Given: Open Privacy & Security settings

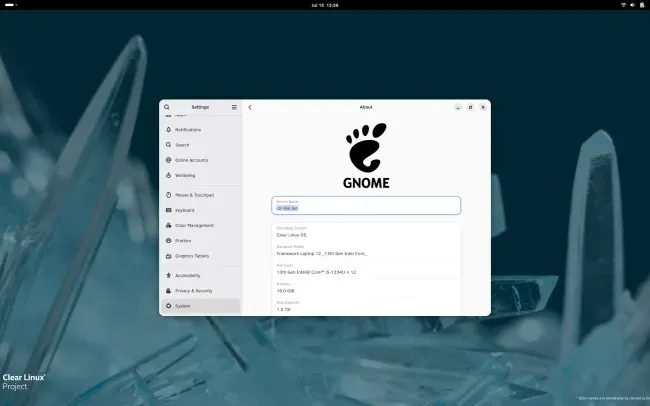Looking at the screenshot, I should (x=200, y=291).
